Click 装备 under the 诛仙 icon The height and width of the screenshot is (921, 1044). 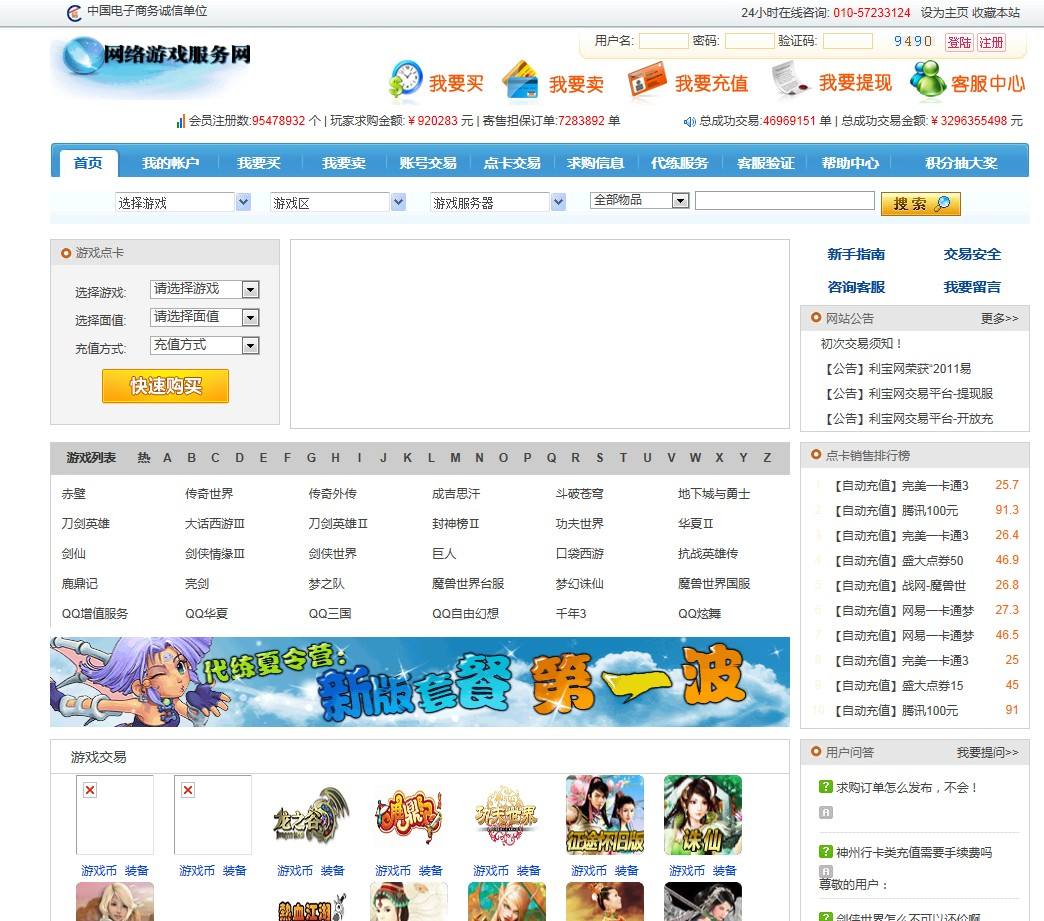click(724, 870)
